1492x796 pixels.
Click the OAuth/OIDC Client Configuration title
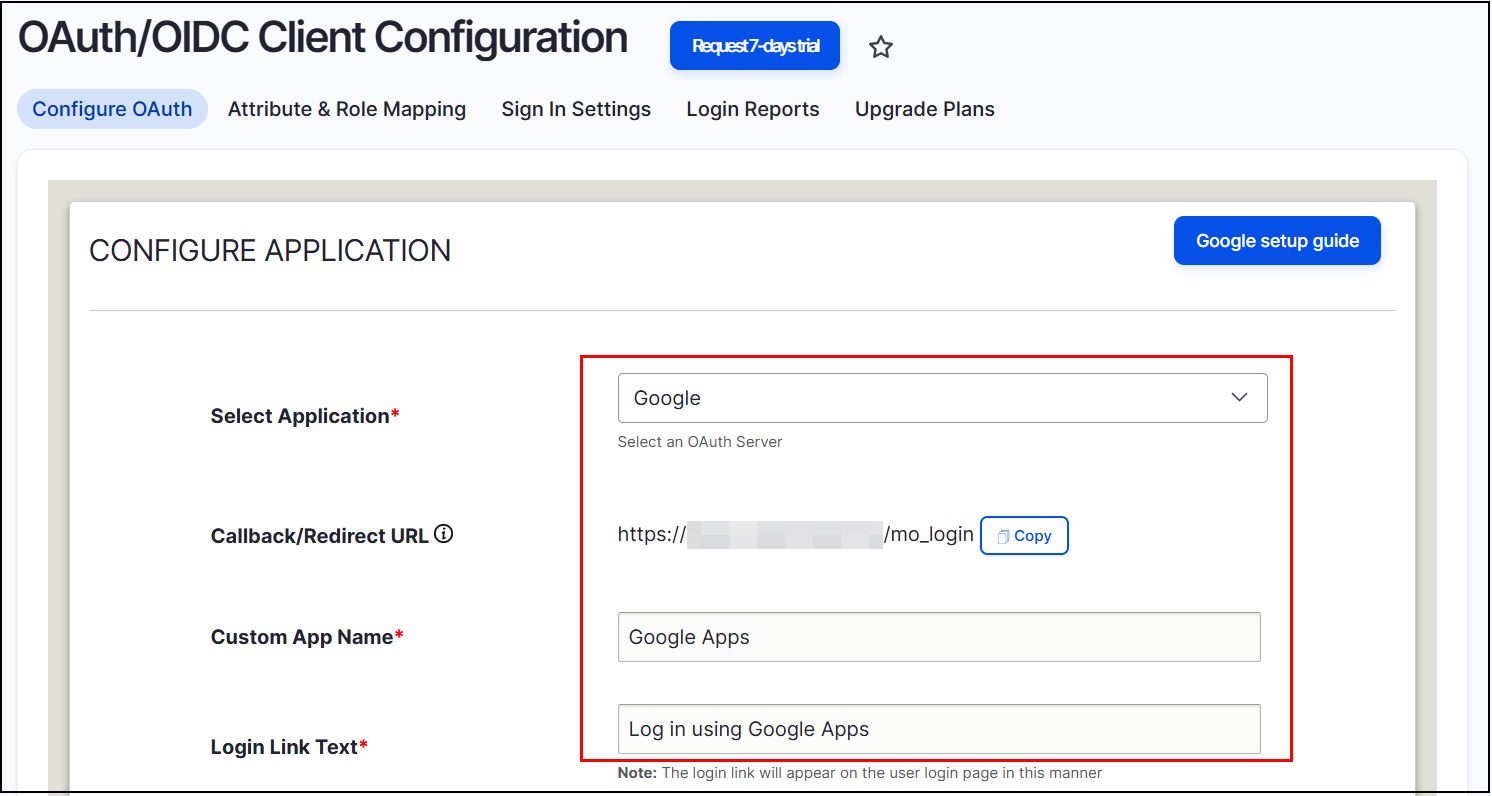323,38
